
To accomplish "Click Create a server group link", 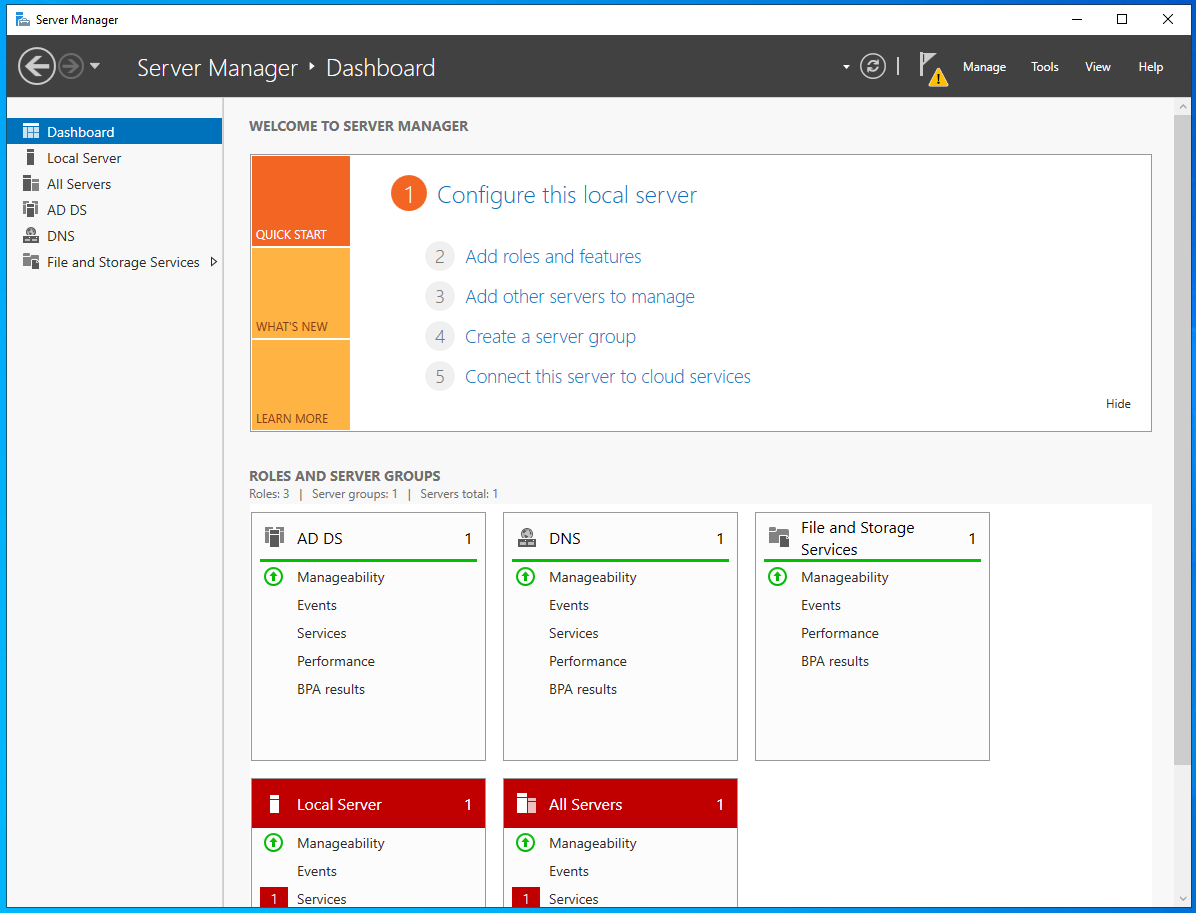I will 550,337.
